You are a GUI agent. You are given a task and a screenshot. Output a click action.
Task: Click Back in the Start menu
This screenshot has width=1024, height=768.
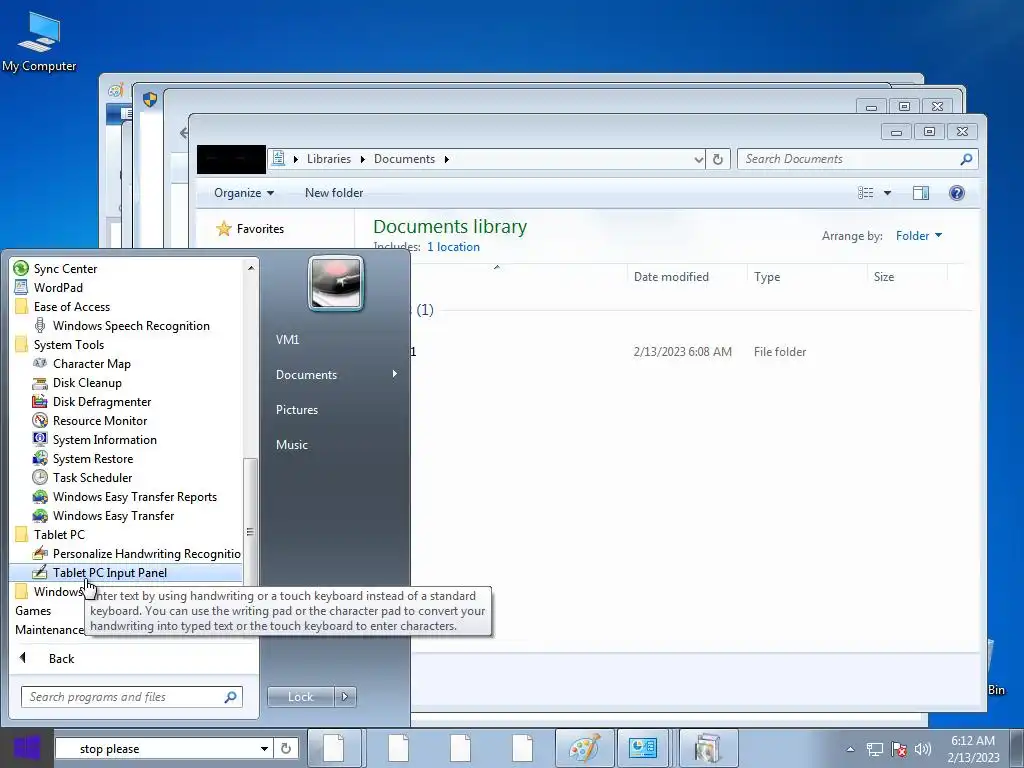[61, 658]
